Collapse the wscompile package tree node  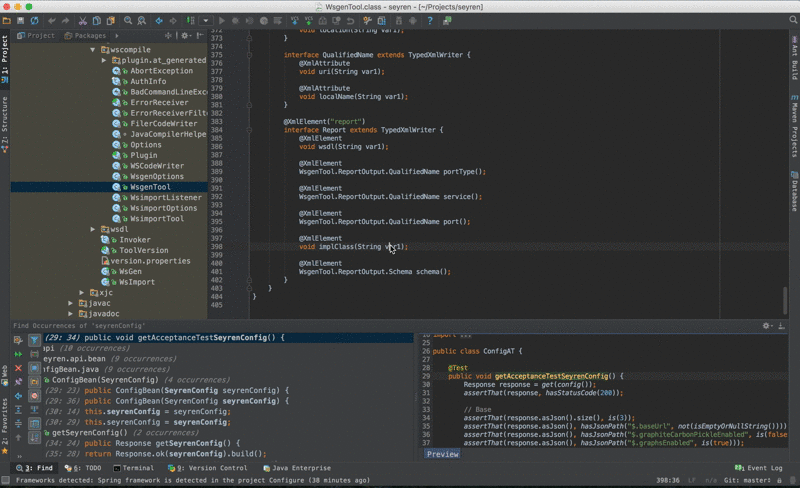pos(92,49)
